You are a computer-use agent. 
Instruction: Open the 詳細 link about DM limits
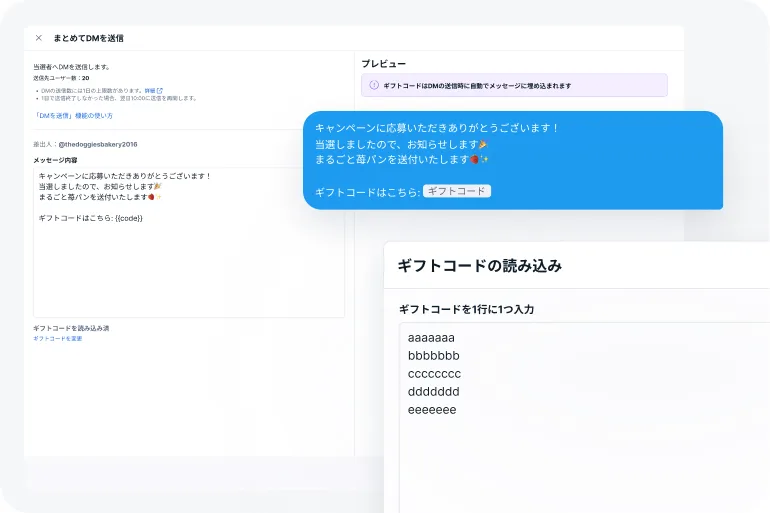149,90
